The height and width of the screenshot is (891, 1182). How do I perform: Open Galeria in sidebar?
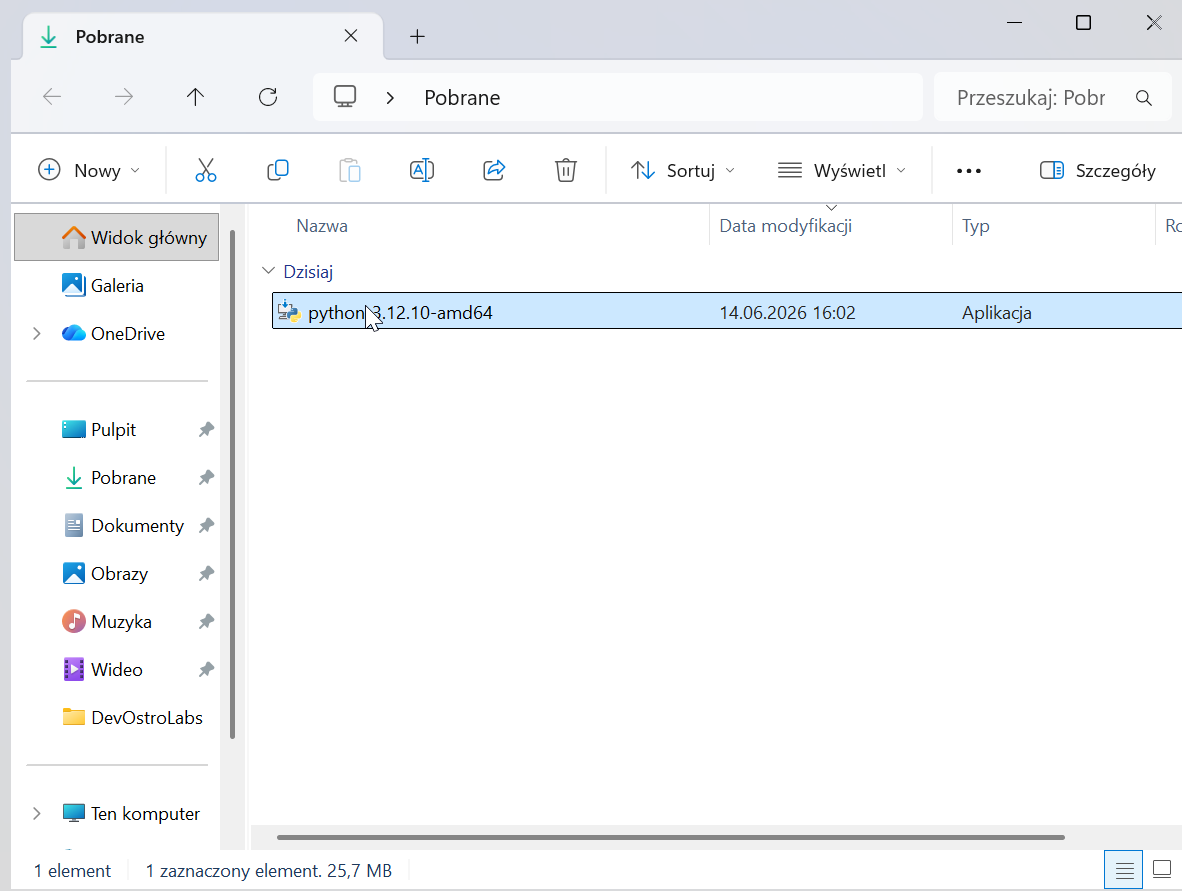coord(117,286)
